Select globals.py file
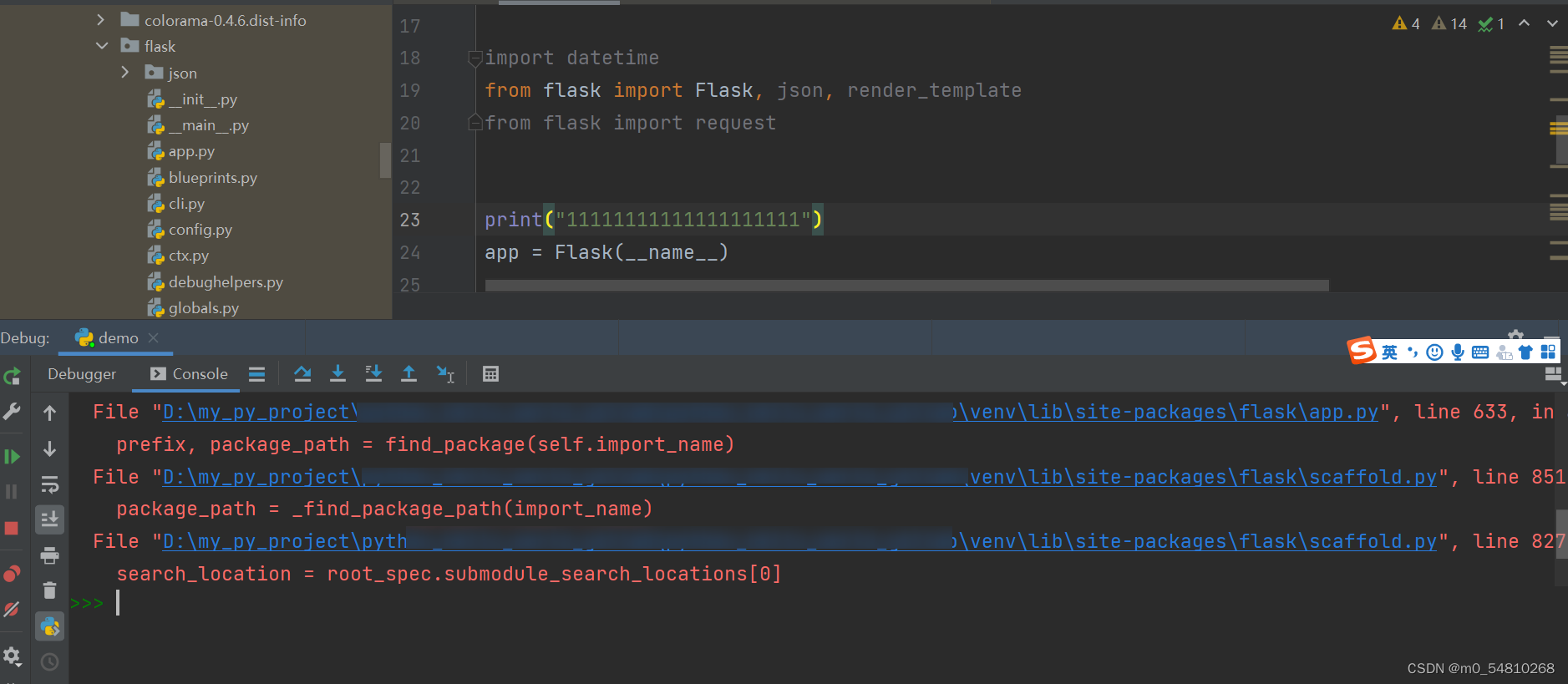 tap(194, 307)
